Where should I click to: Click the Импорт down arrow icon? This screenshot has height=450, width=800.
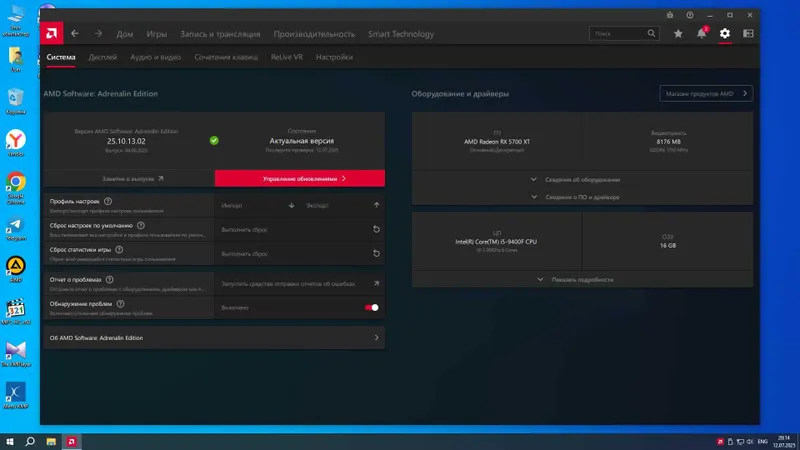291,205
